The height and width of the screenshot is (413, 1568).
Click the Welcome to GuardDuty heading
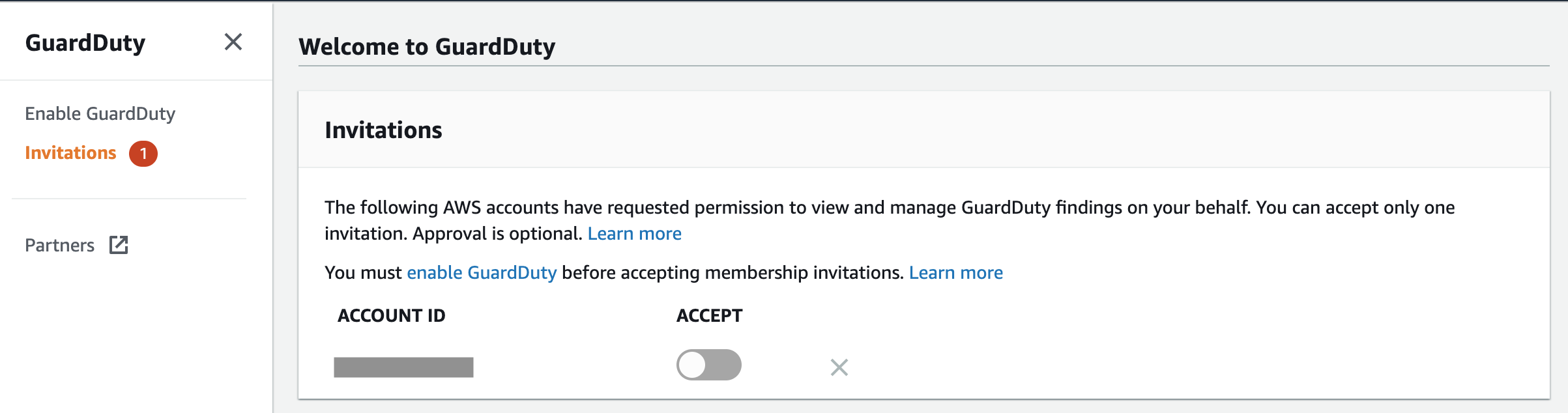[x=427, y=47]
